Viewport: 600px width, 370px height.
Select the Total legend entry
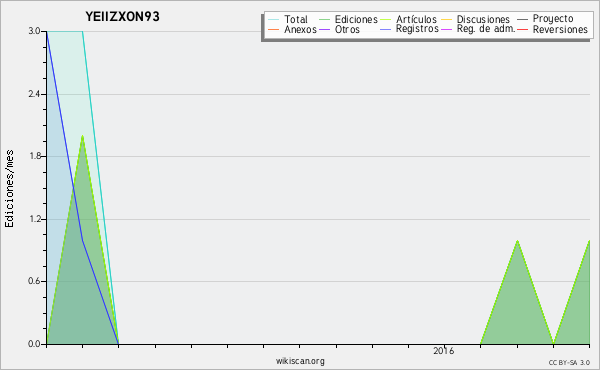[288, 20]
